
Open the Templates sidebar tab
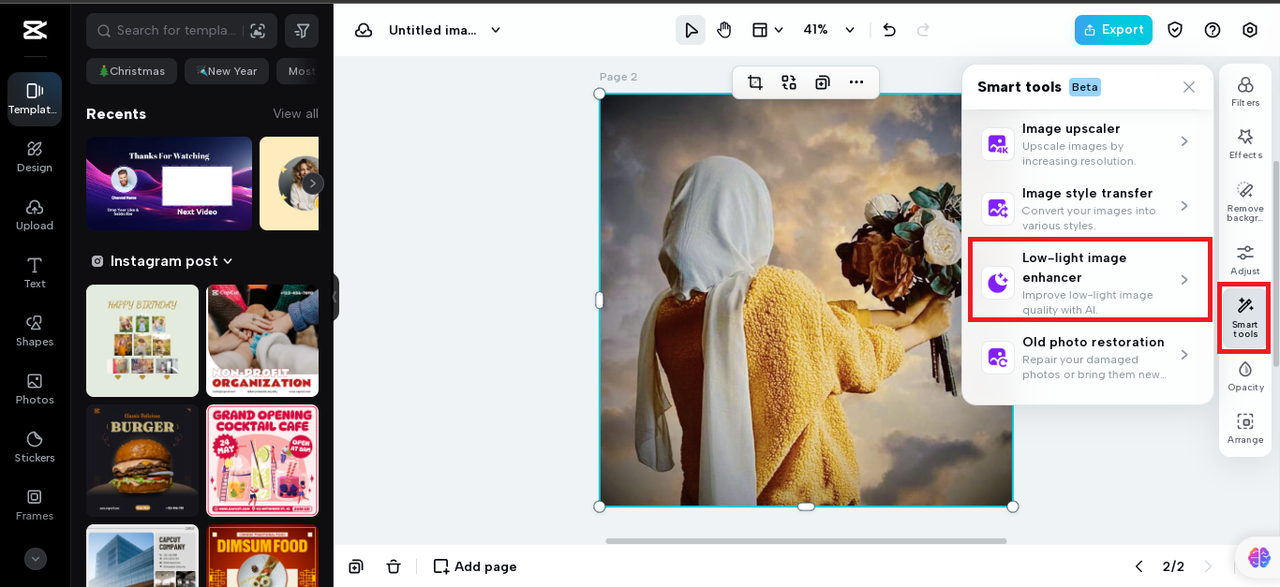(x=35, y=99)
